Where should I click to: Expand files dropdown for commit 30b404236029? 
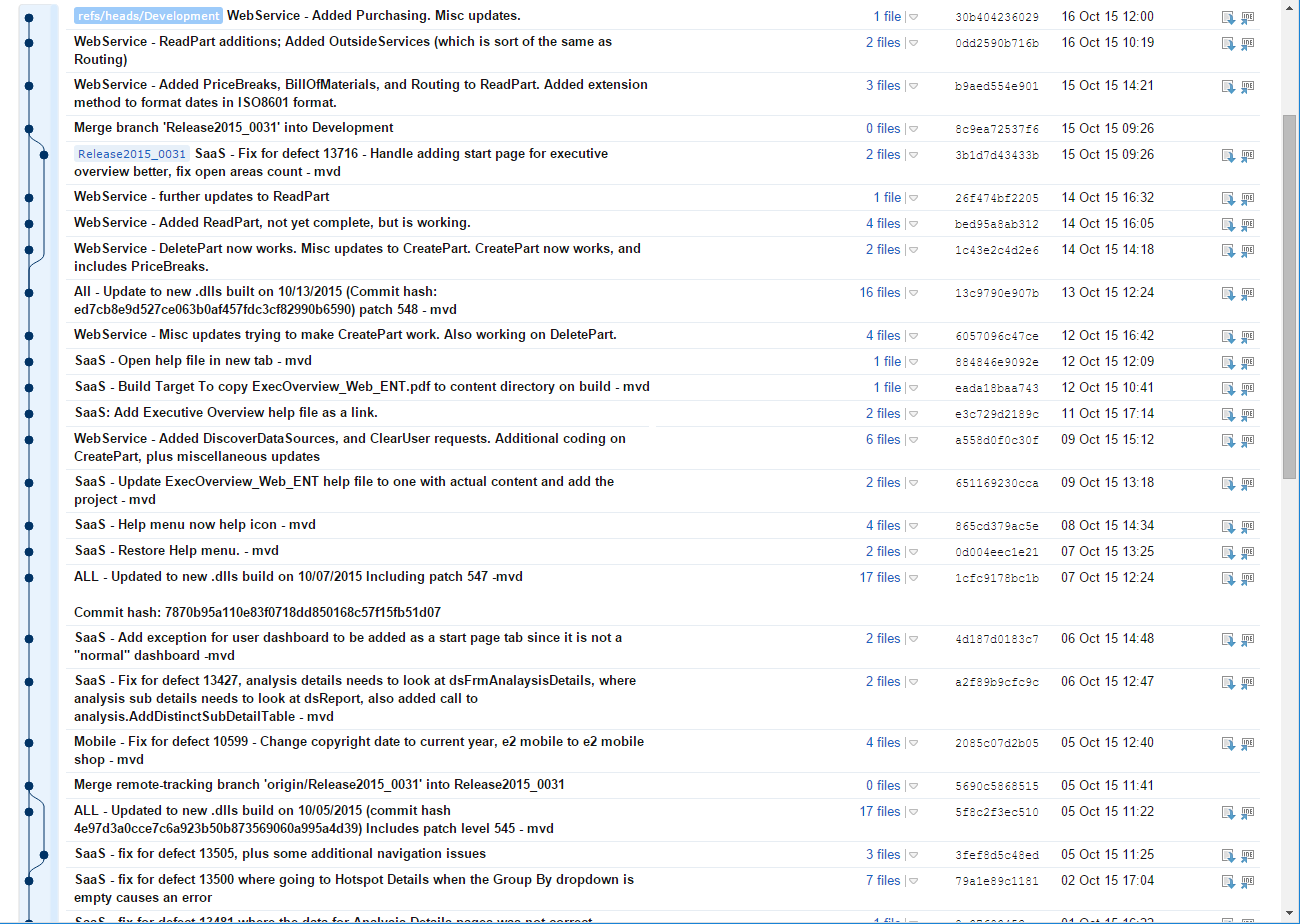pos(913,17)
